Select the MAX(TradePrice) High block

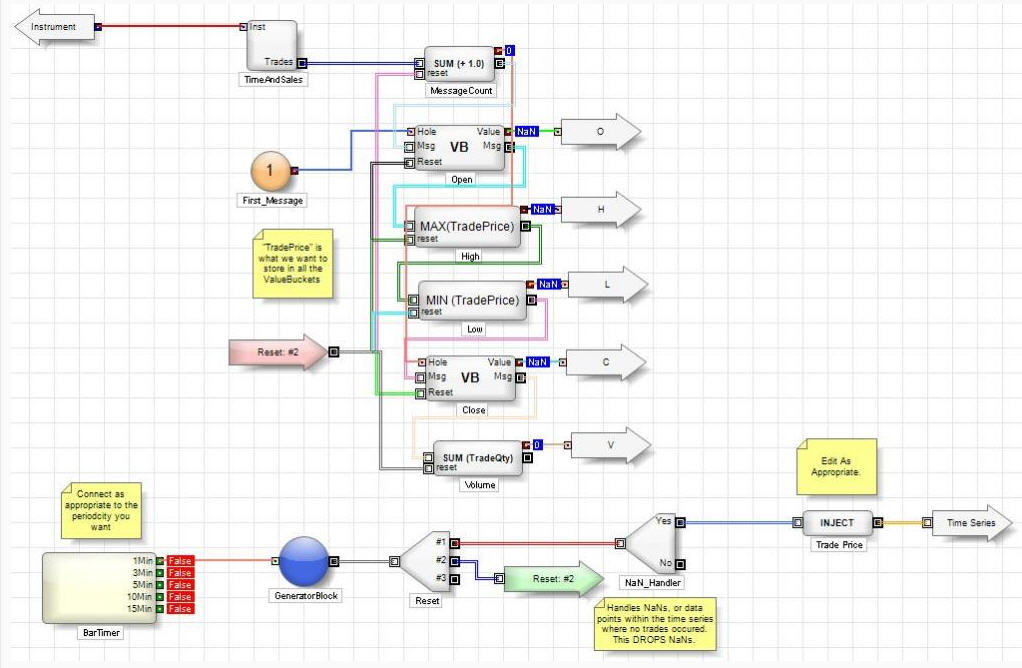[465, 226]
